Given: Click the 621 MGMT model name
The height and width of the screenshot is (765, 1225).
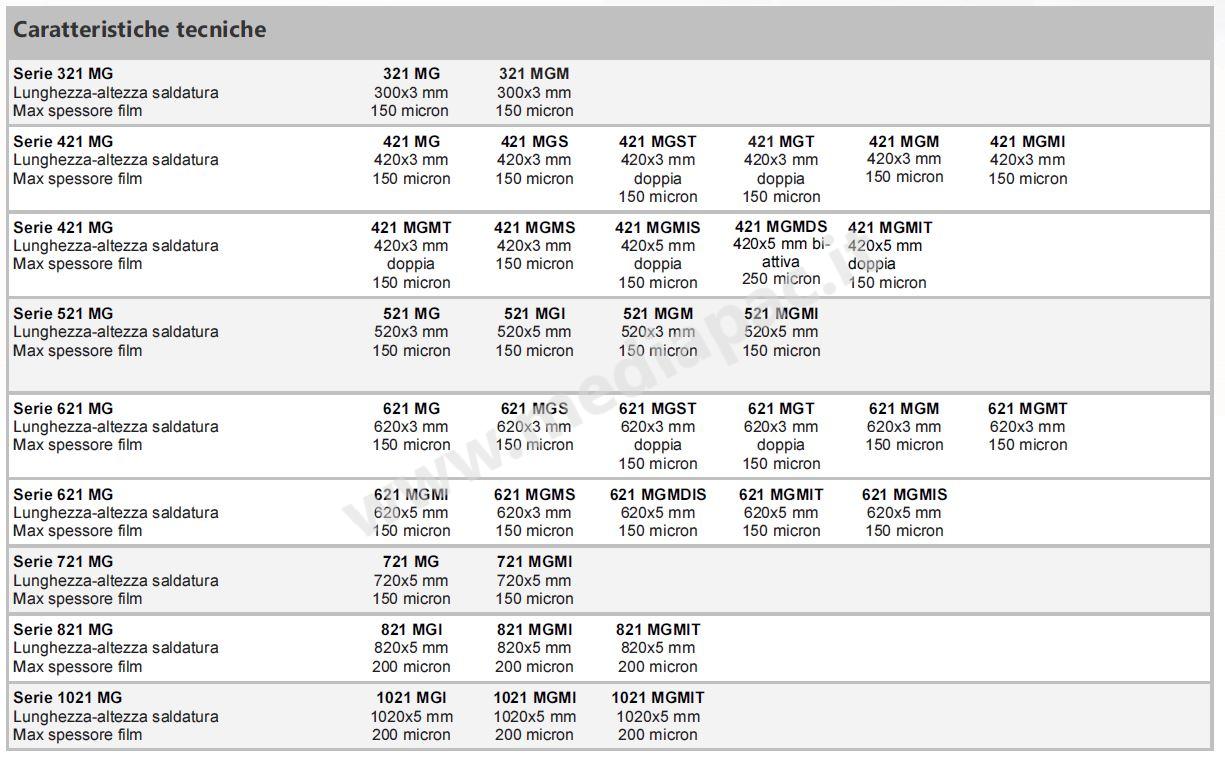Looking at the screenshot, I should pos(1027,409).
